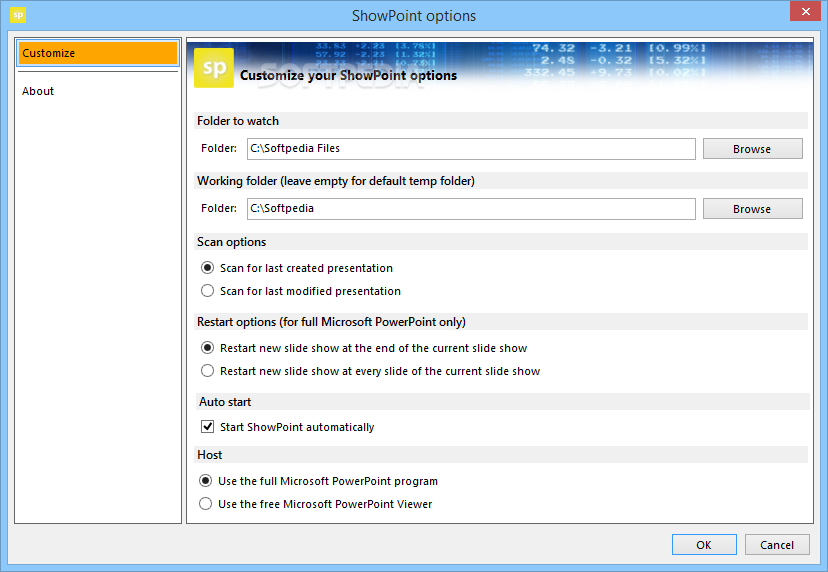
Task: Click the Working folder path field
Action: 471,209
